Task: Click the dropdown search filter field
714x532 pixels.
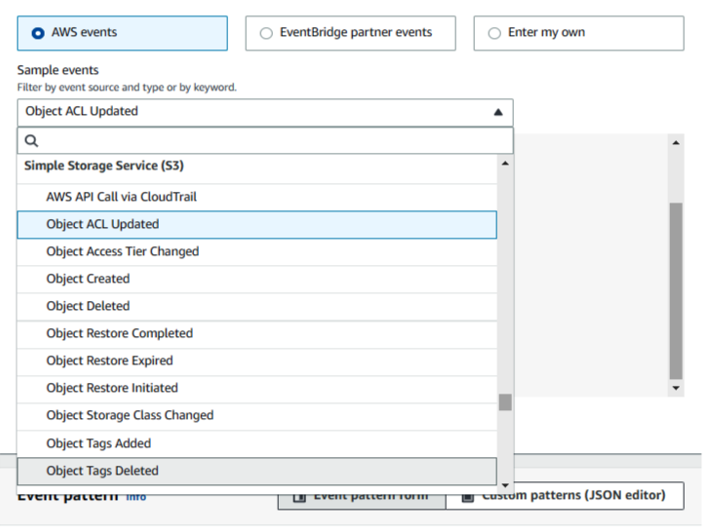Action: tap(265, 141)
